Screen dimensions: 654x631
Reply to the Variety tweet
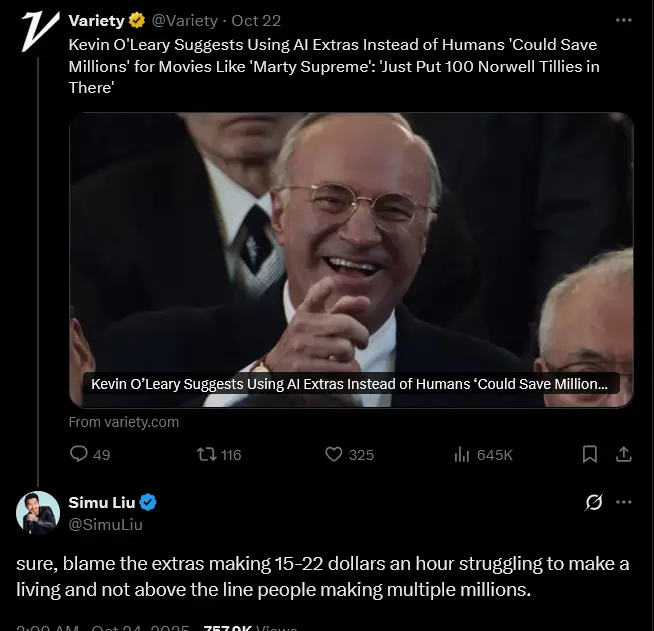pos(80,454)
